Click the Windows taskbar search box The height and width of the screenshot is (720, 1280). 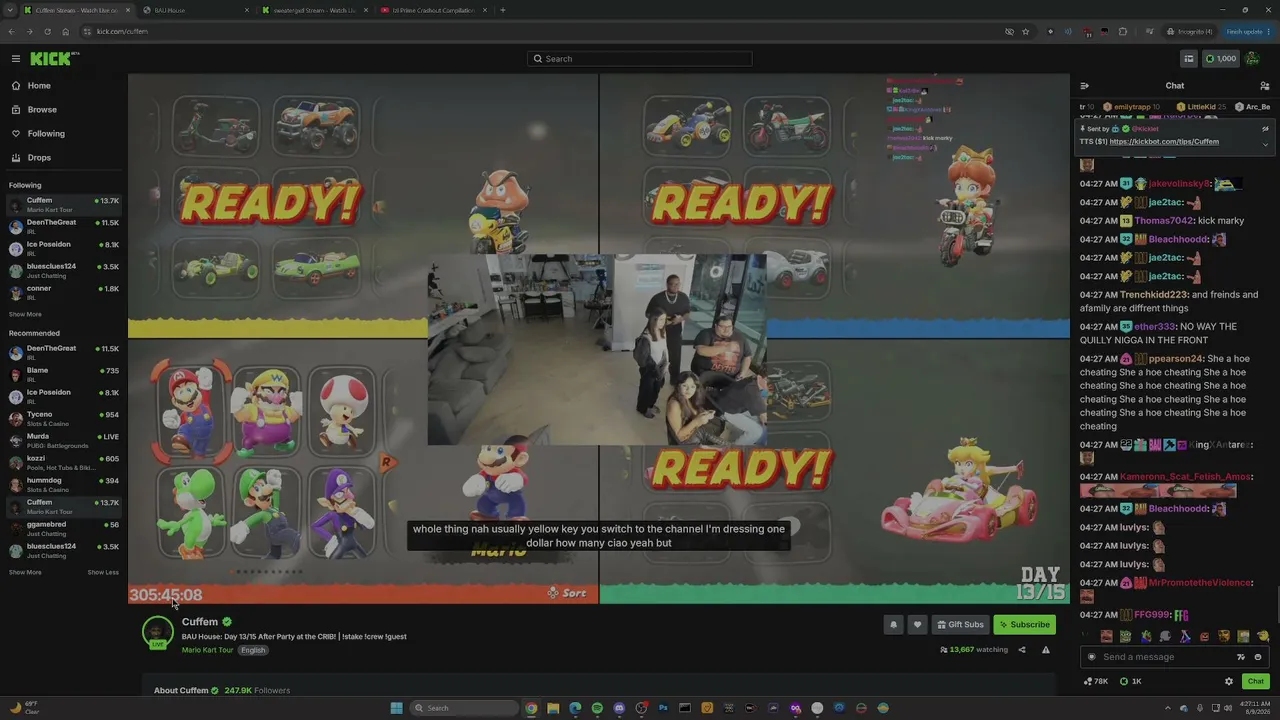pyautogui.click(x=464, y=708)
